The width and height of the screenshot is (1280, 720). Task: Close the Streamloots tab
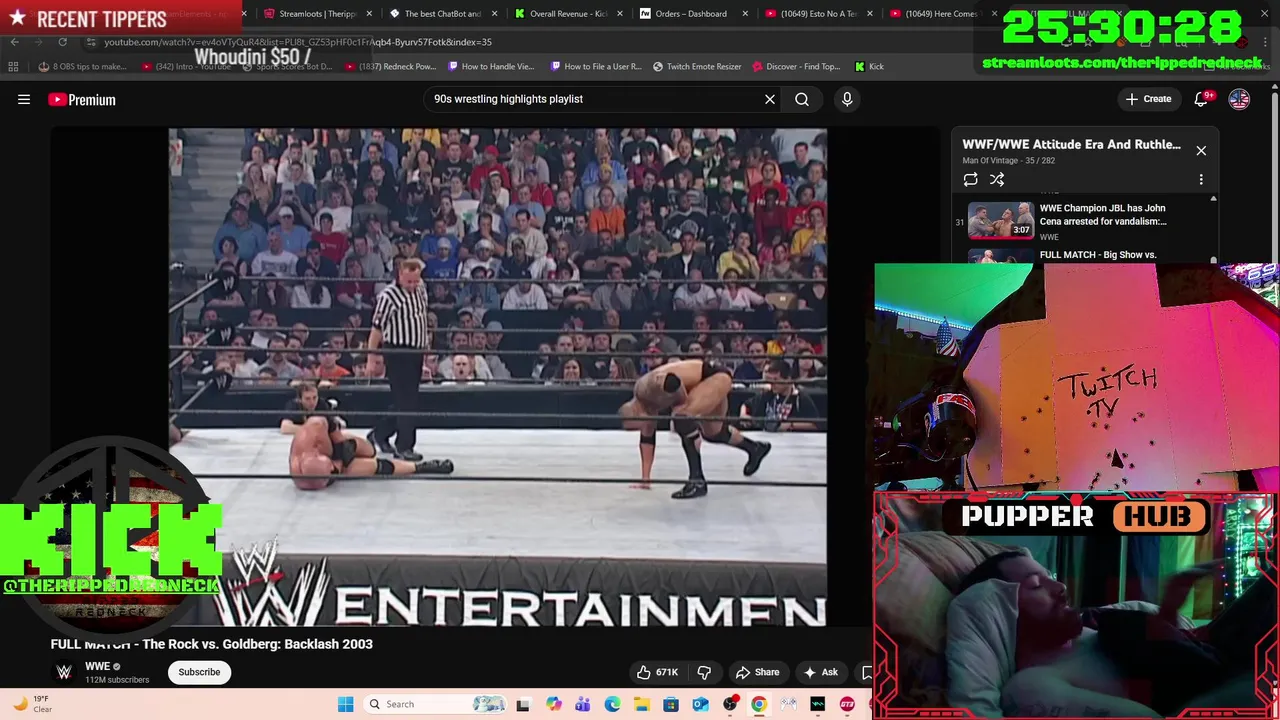pyautogui.click(x=369, y=14)
